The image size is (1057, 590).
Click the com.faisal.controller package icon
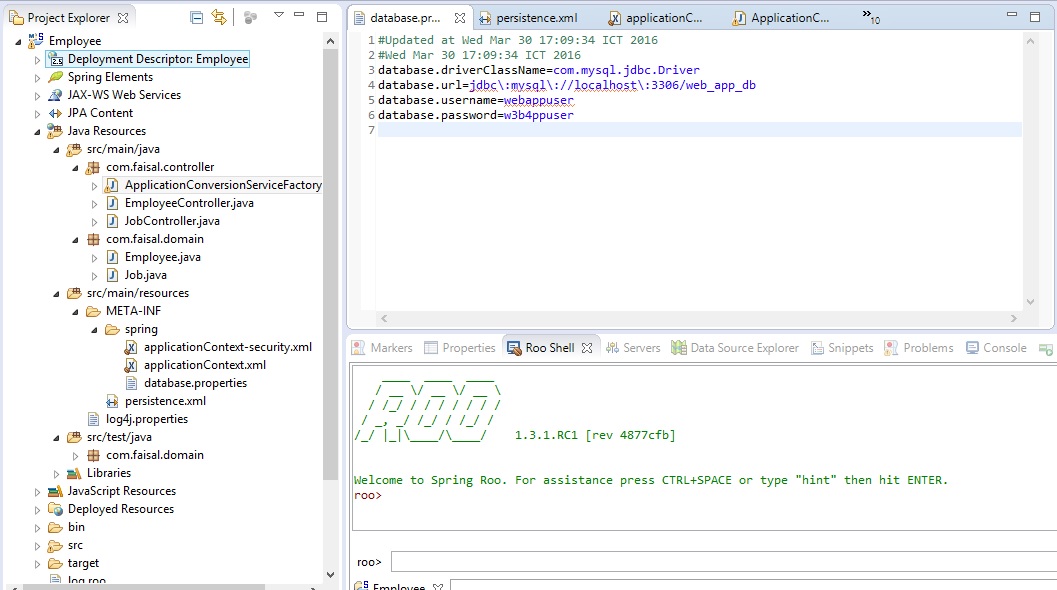93,167
